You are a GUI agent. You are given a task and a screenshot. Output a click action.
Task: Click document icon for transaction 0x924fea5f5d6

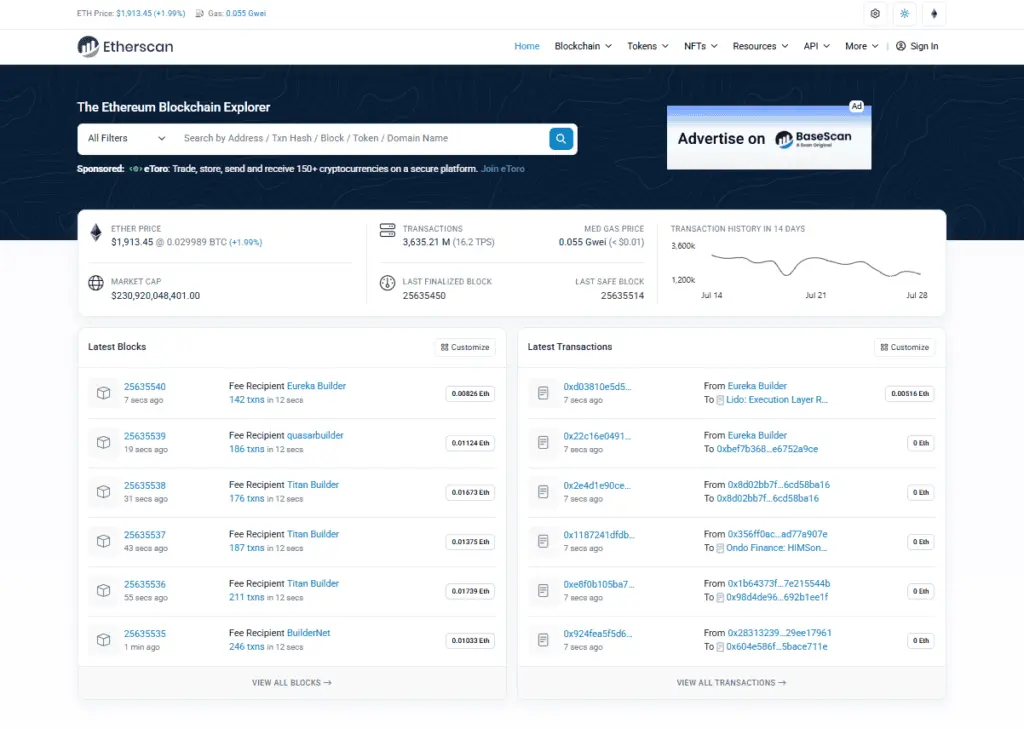[543, 640]
